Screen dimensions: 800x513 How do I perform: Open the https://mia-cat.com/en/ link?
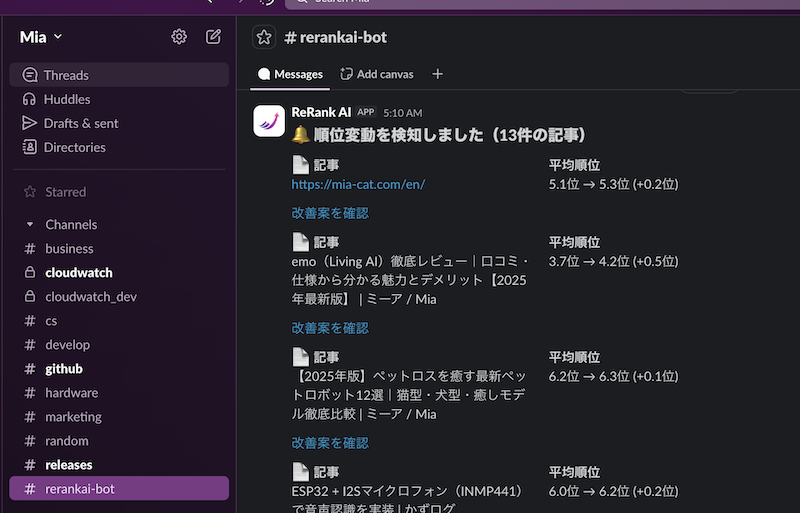tap(358, 184)
